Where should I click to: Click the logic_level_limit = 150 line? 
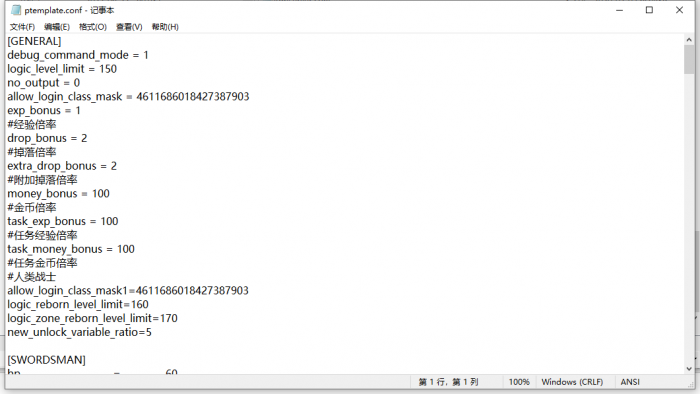(x=62, y=69)
